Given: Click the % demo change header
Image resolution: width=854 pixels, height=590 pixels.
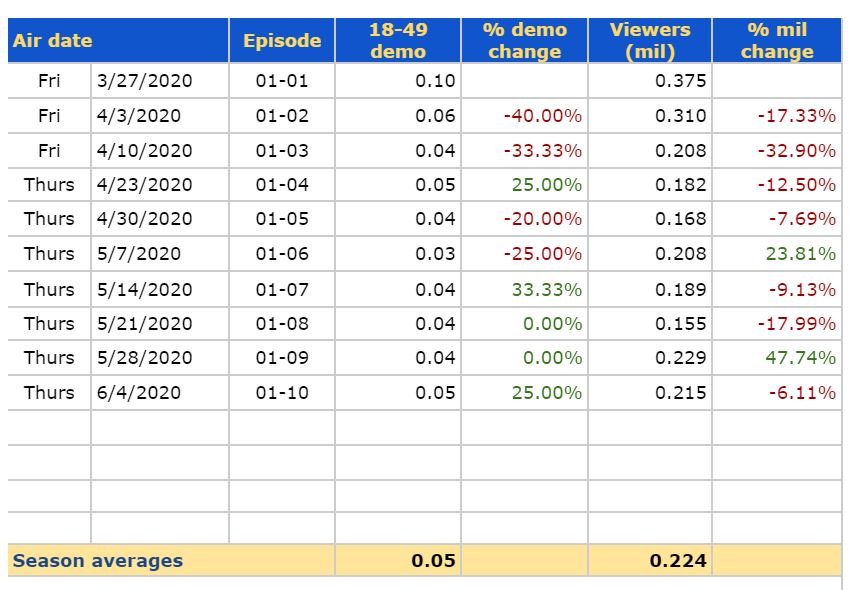Looking at the screenshot, I should pos(524,41).
